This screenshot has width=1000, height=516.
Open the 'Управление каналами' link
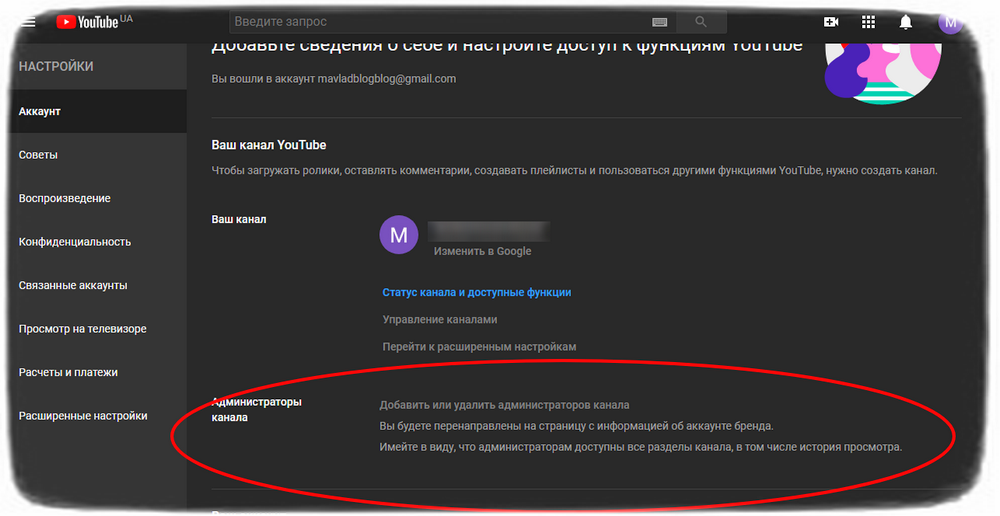pos(439,320)
